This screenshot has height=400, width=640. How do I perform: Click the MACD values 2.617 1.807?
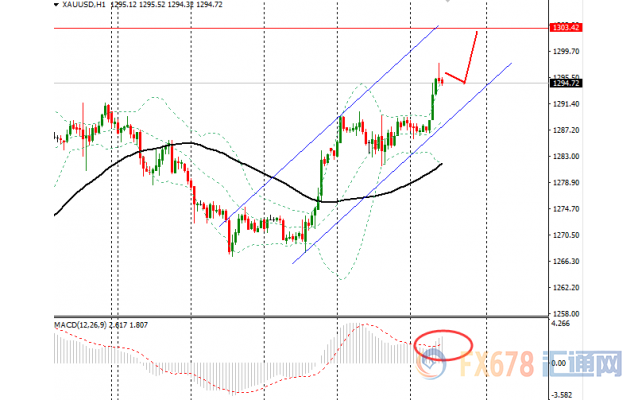coord(129,325)
